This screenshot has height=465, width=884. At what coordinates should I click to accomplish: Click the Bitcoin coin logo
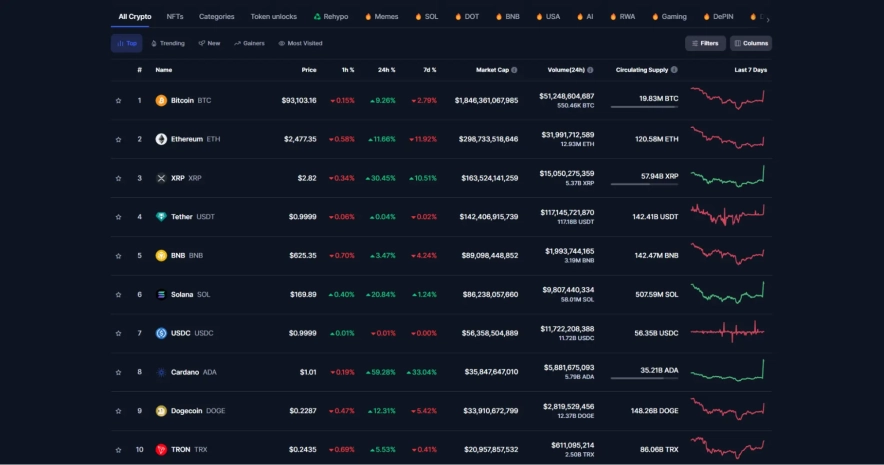tap(161, 100)
